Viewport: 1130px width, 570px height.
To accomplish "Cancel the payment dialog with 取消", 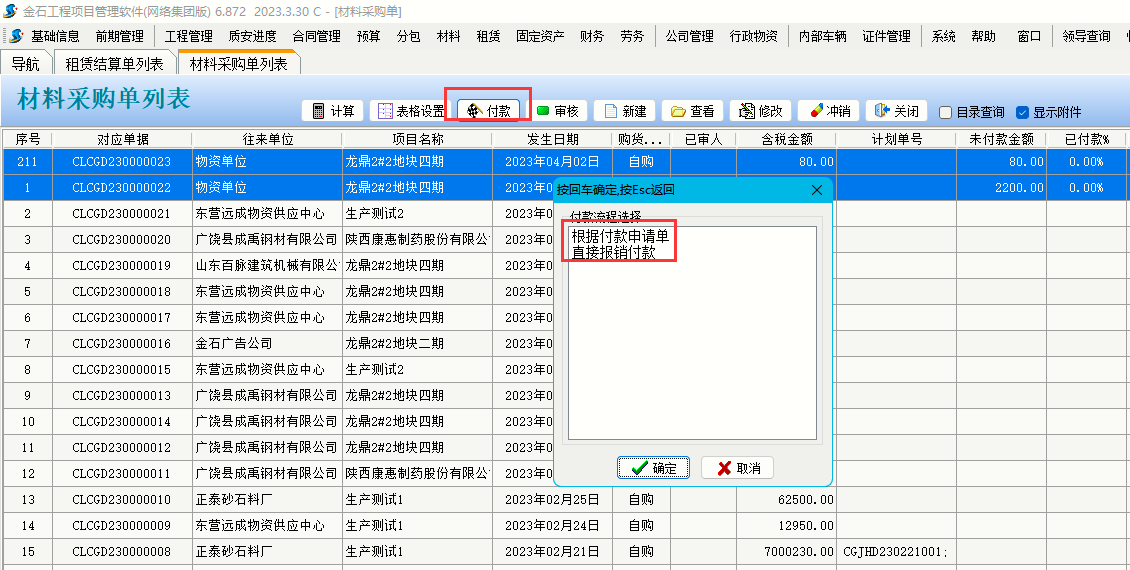I will (x=737, y=468).
